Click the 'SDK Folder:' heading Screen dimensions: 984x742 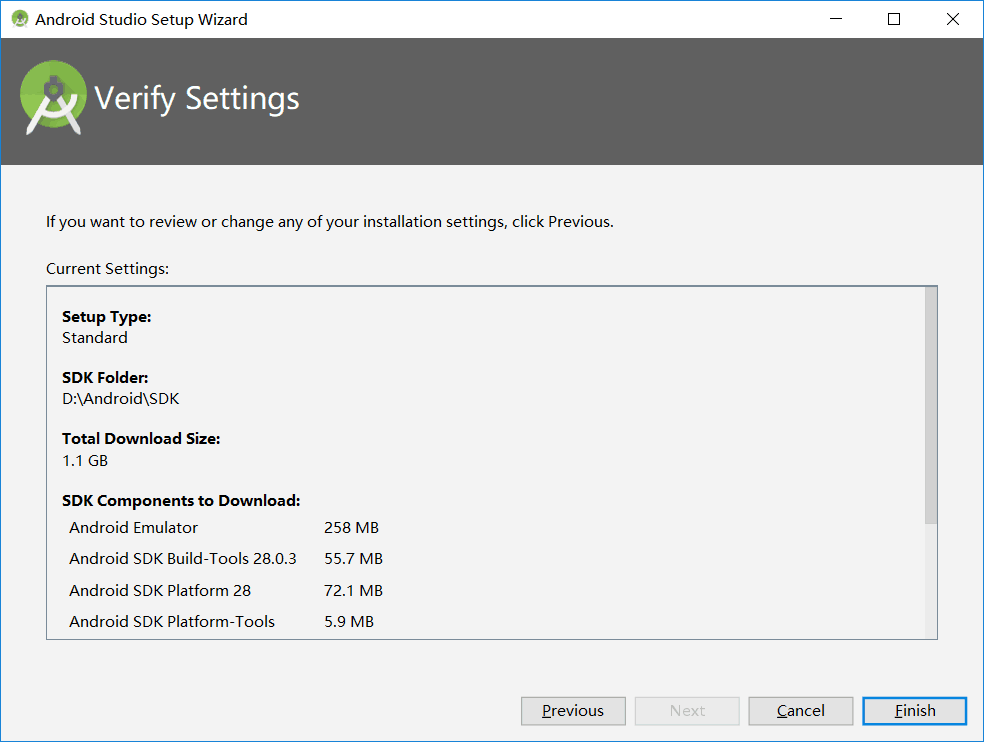tap(105, 378)
